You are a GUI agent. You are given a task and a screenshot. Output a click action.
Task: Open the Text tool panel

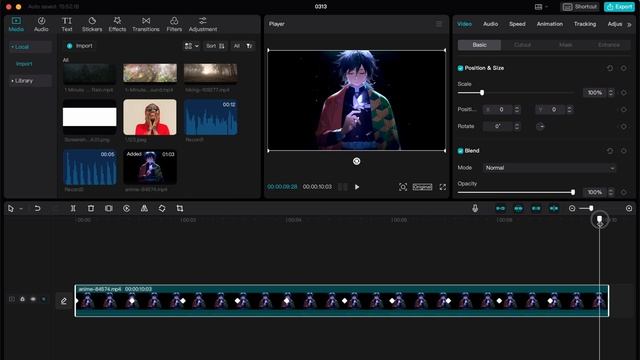(67, 24)
